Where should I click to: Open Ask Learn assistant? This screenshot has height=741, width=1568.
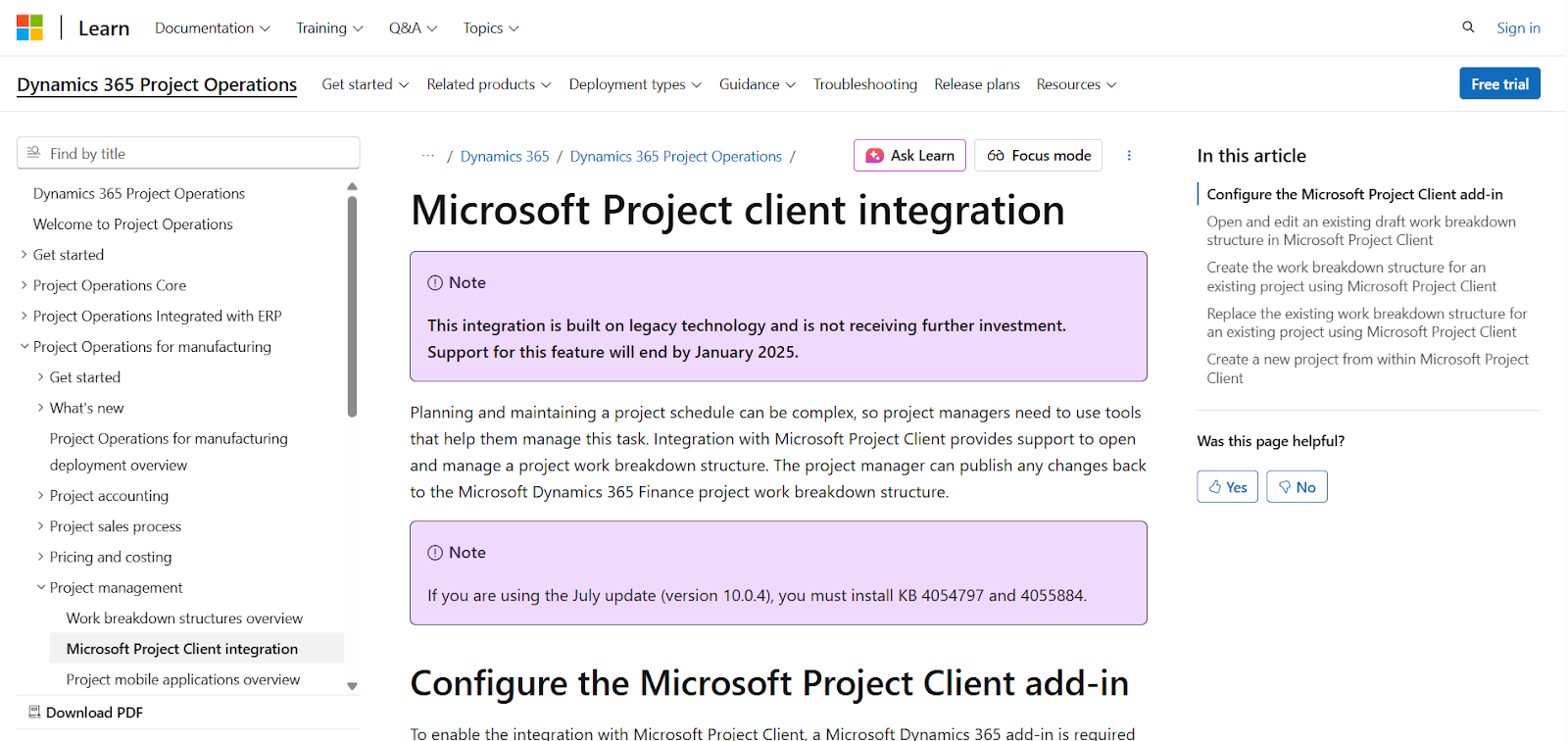[x=909, y=156]
